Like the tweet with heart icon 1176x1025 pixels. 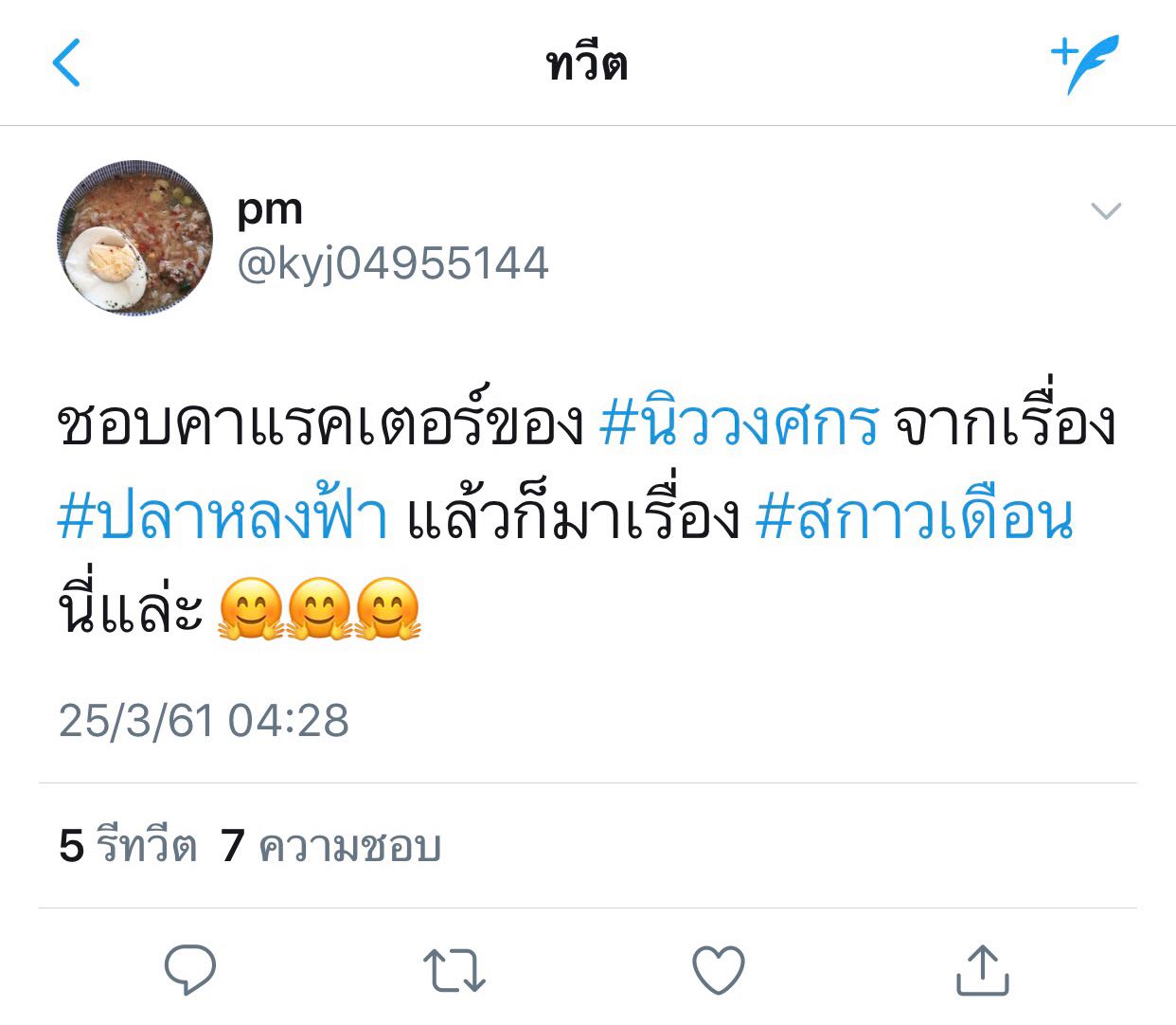pos(719,970)
